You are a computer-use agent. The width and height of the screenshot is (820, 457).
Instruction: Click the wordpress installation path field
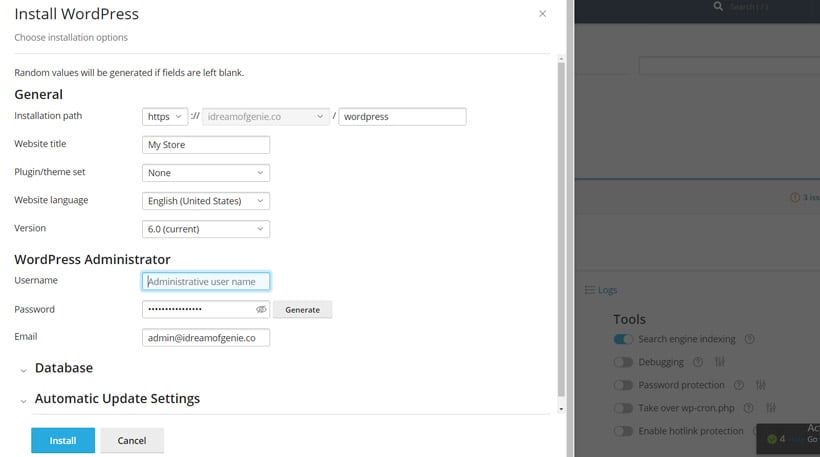(x=402, y=117)
